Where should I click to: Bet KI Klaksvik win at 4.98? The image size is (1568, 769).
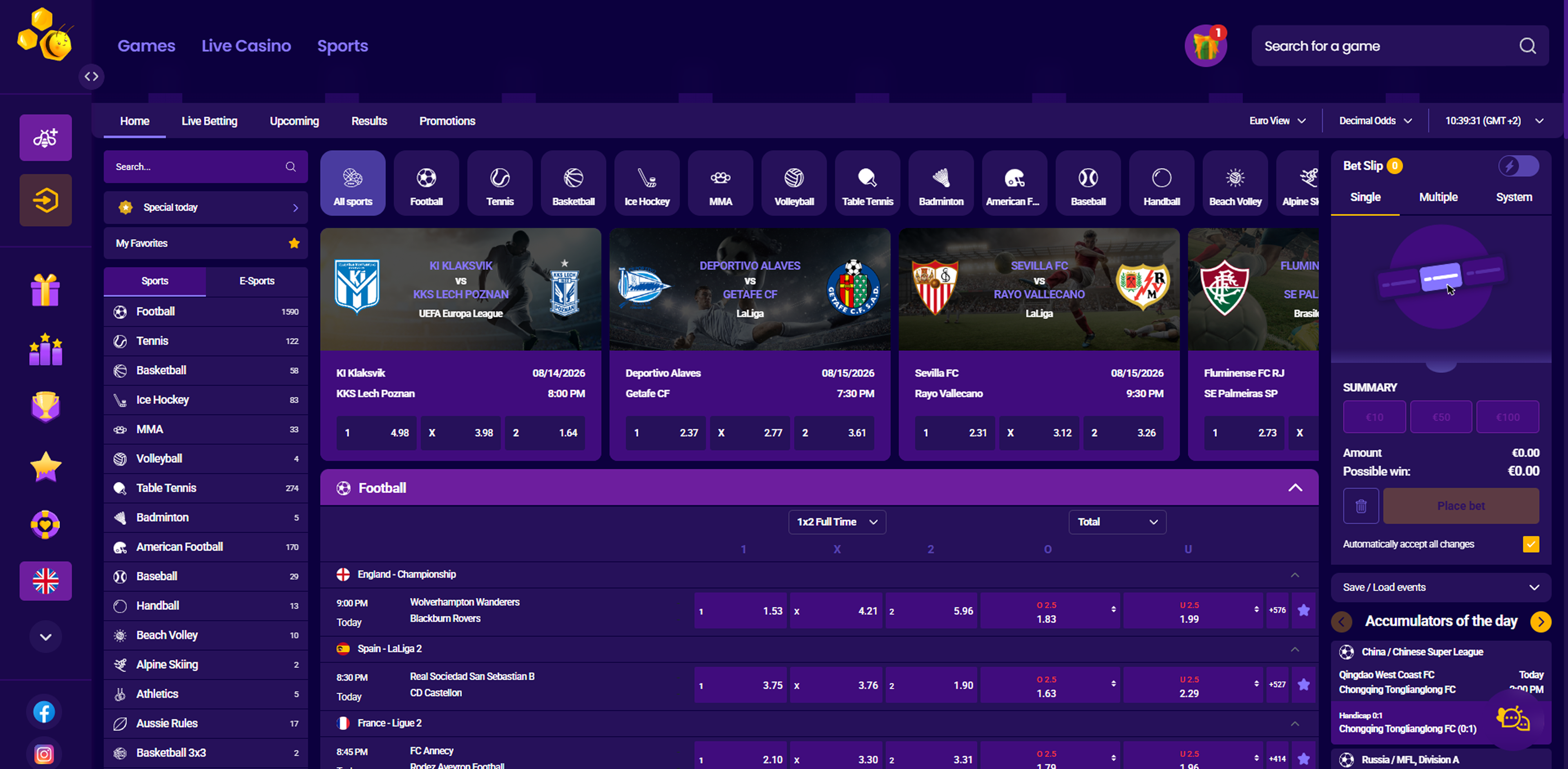click(377, 433)
